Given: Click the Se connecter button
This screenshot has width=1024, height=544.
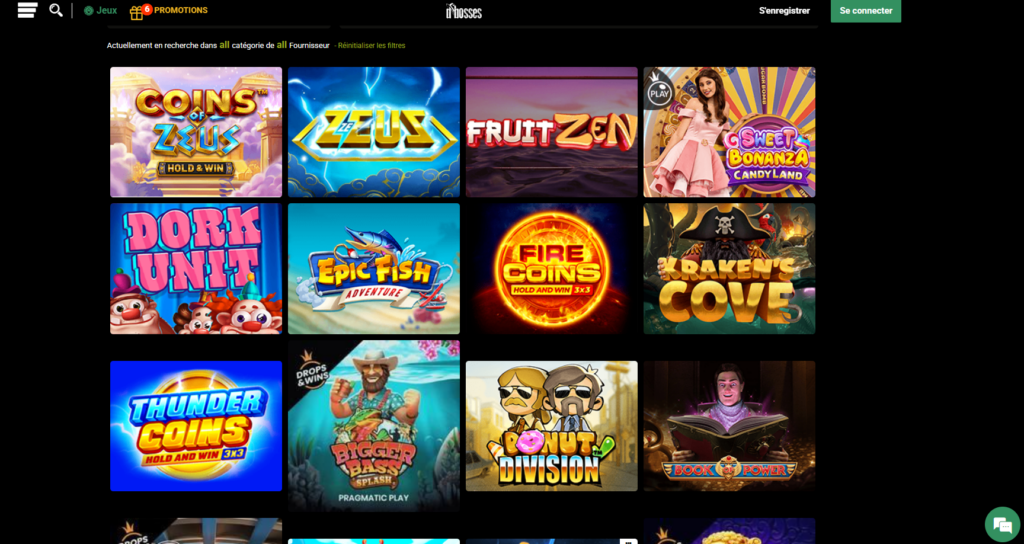Looking at the screenshot, I should [x=866, y=11].
